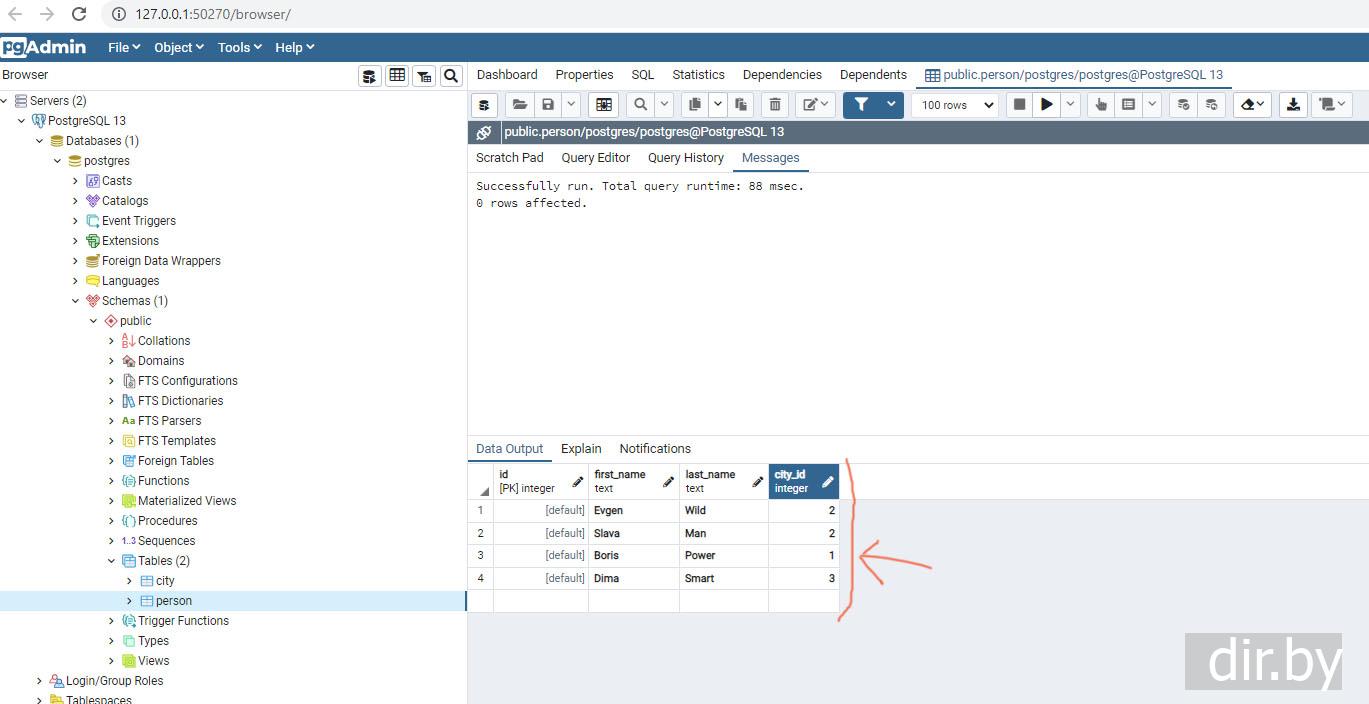Click the Download results as CSV icon
The image size is (1369, 704).
point(1293,105)
